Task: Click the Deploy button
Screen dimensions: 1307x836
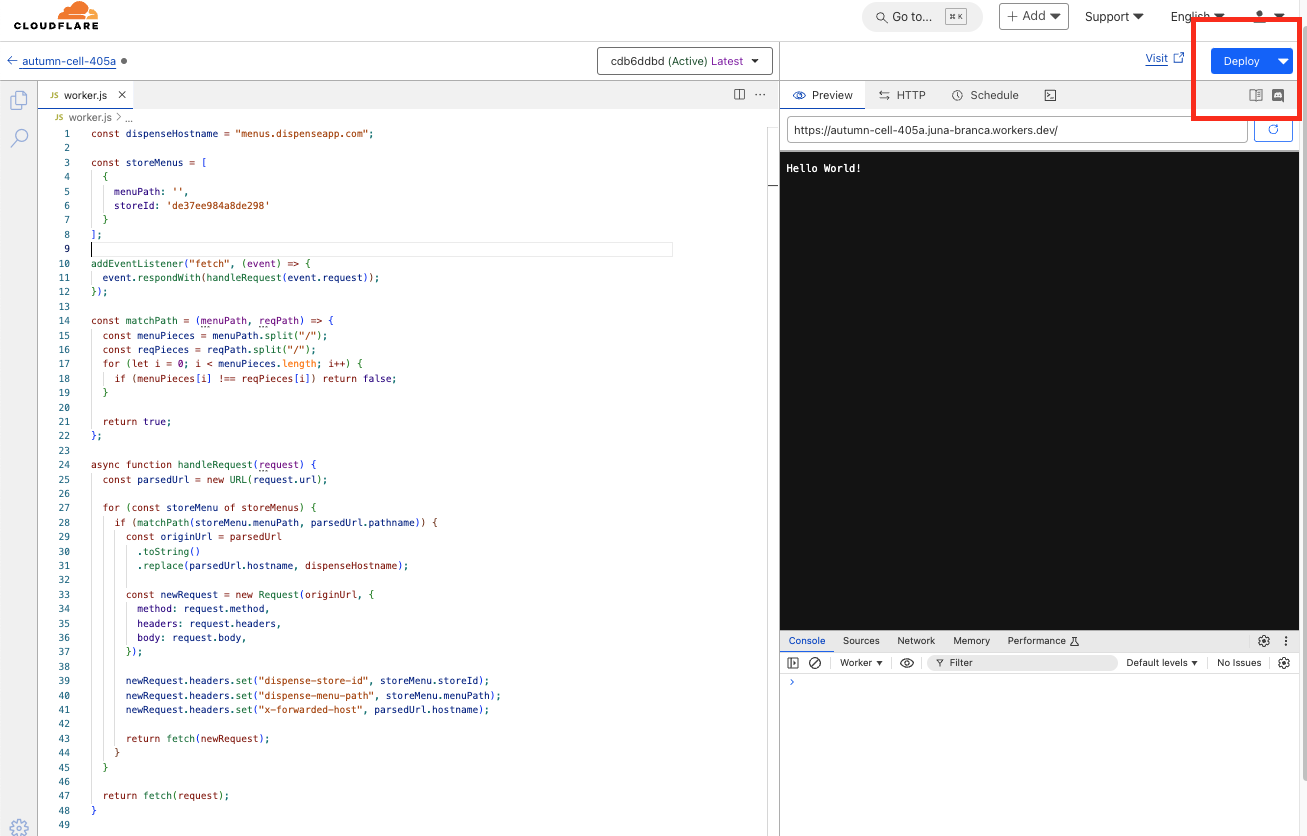Action: pos(1241,61)
